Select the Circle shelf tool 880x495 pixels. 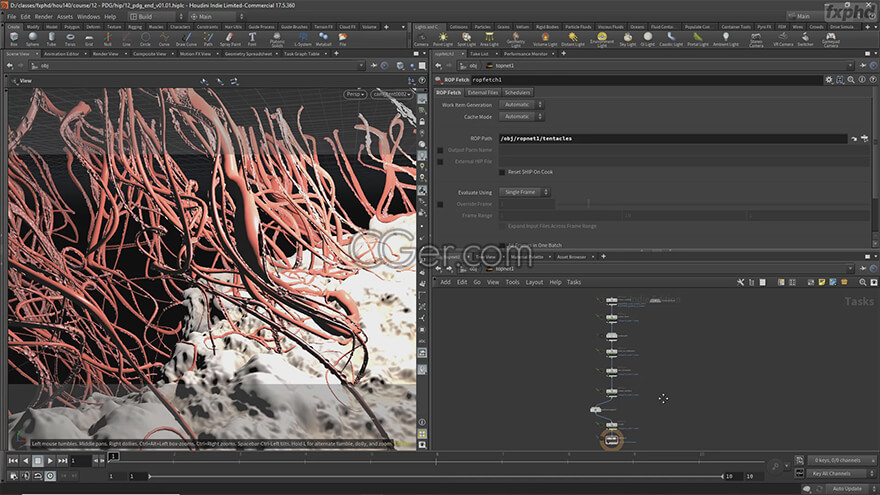tap(145, 39)
